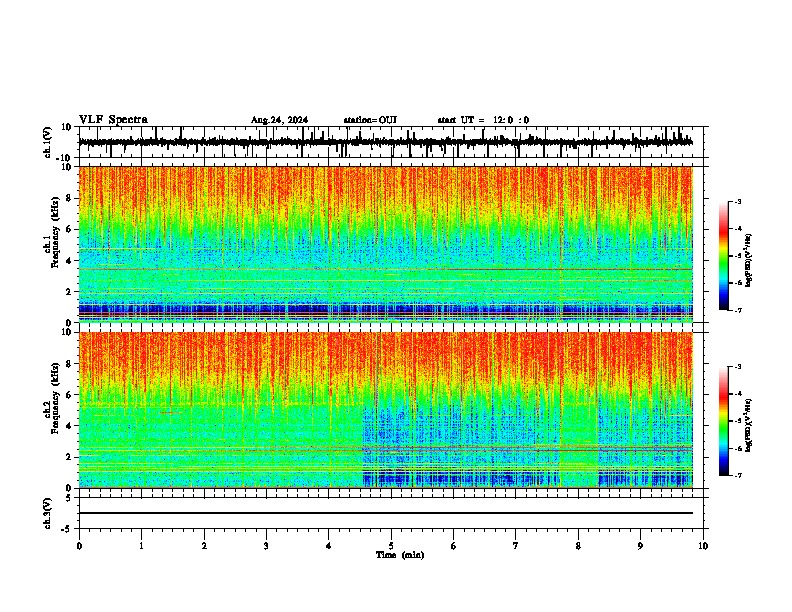
Task: Click the ch.2 spectrogram "6" kHz tick label
Action: 69,395
